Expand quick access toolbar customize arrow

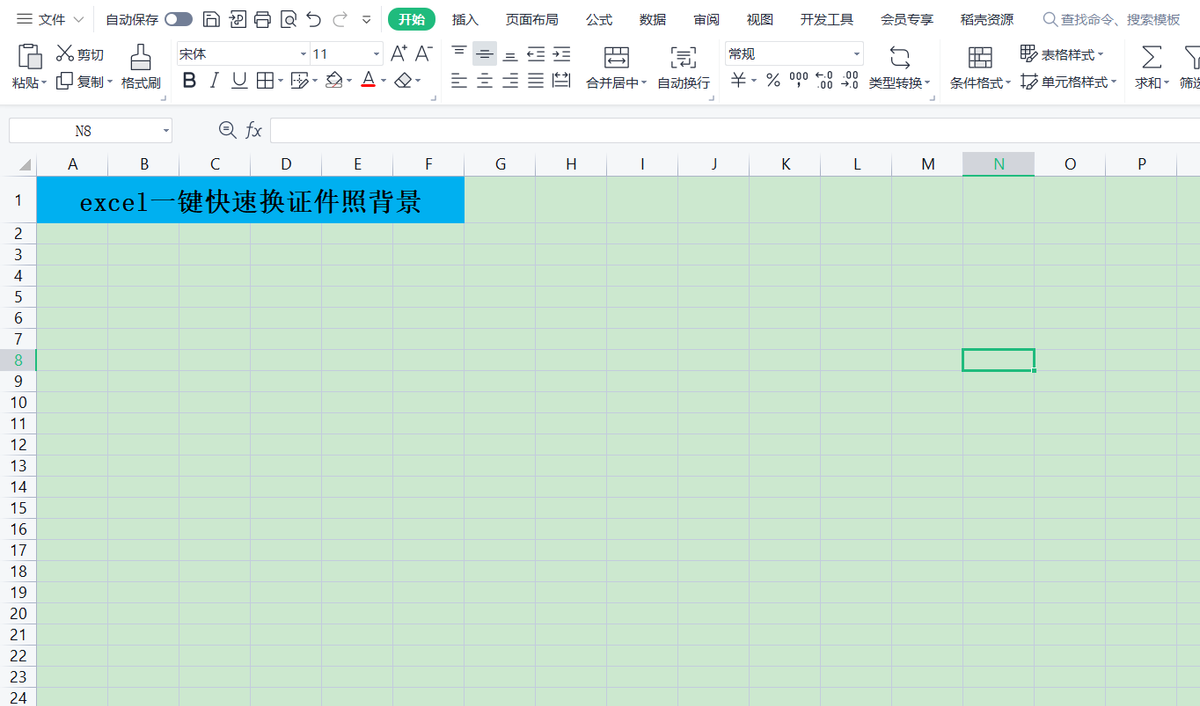[366, 19]
